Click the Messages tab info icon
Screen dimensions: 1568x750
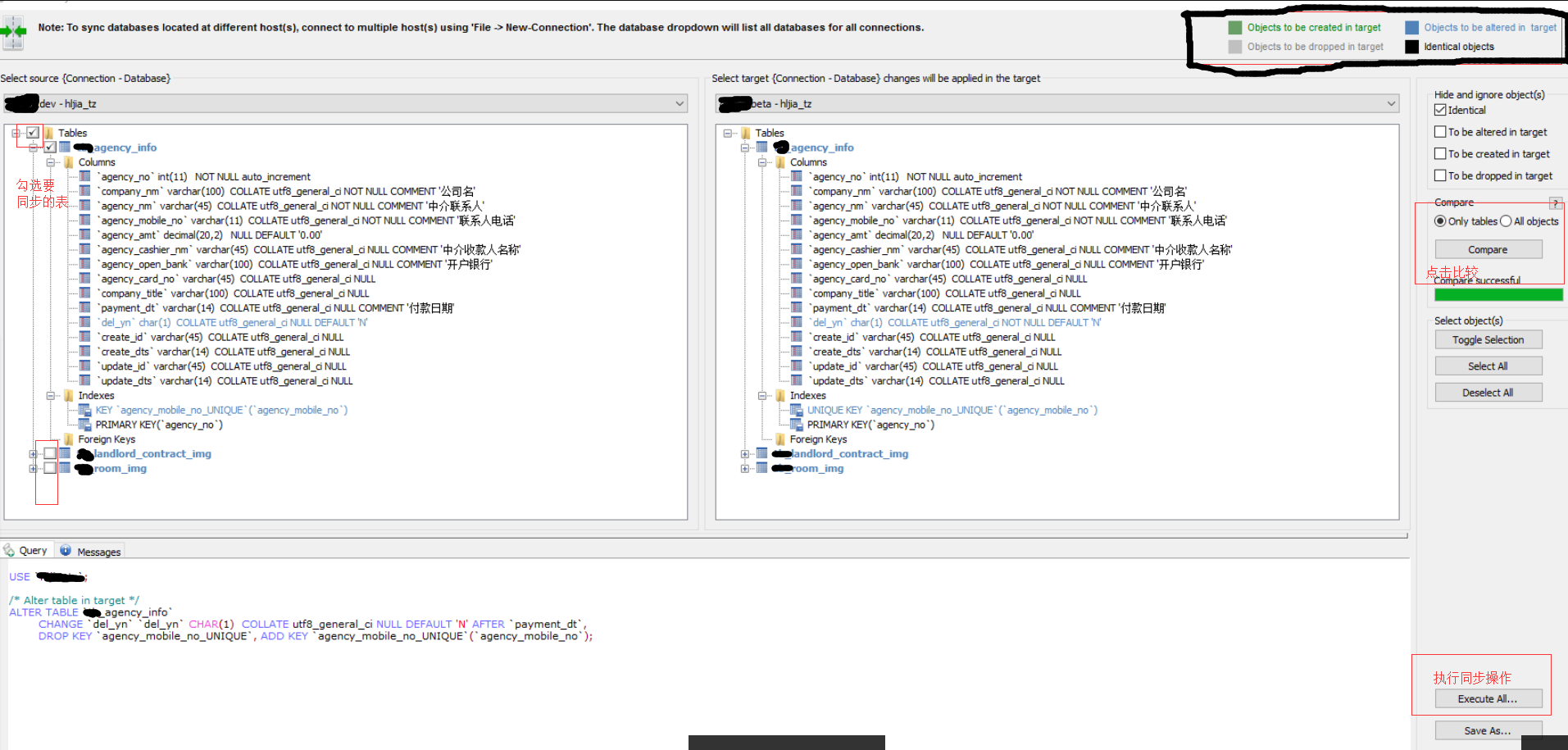(x=66, y=551)
